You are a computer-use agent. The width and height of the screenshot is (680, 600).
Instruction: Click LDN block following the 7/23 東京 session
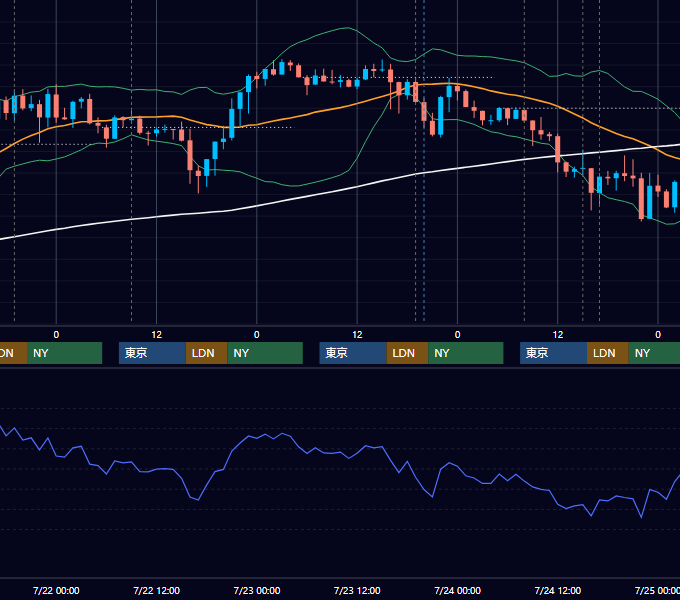407,353
